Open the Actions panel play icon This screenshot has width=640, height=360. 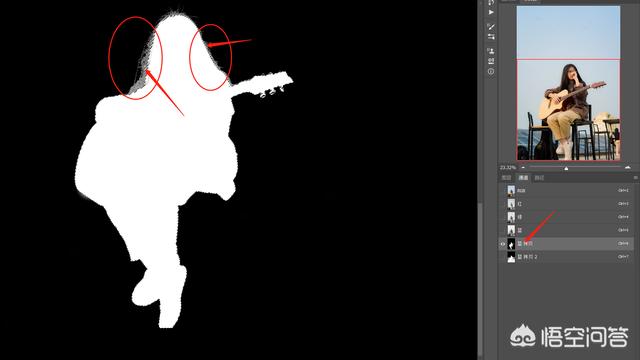pos(491,13)
